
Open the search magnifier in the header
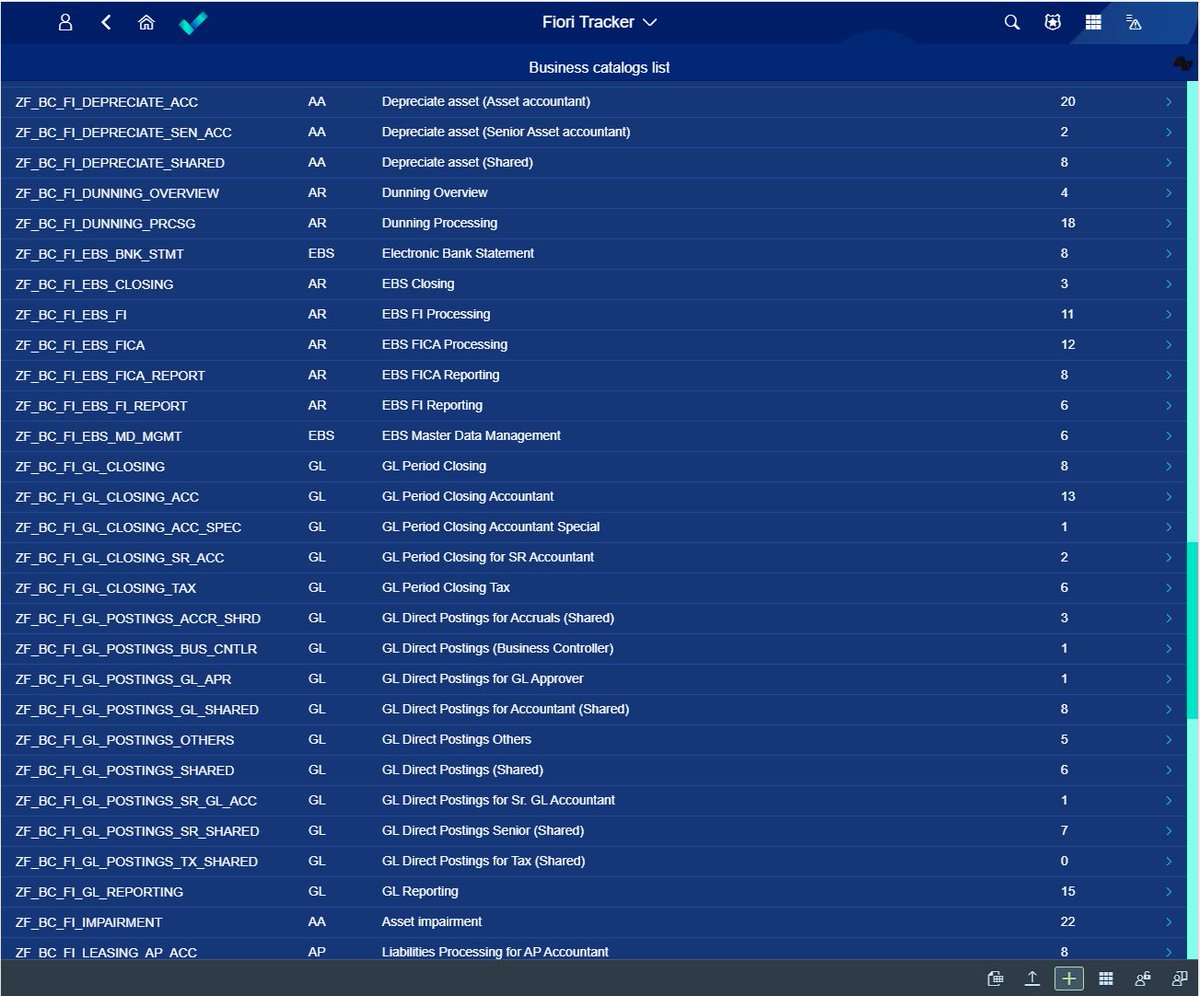click(1012, 22)
